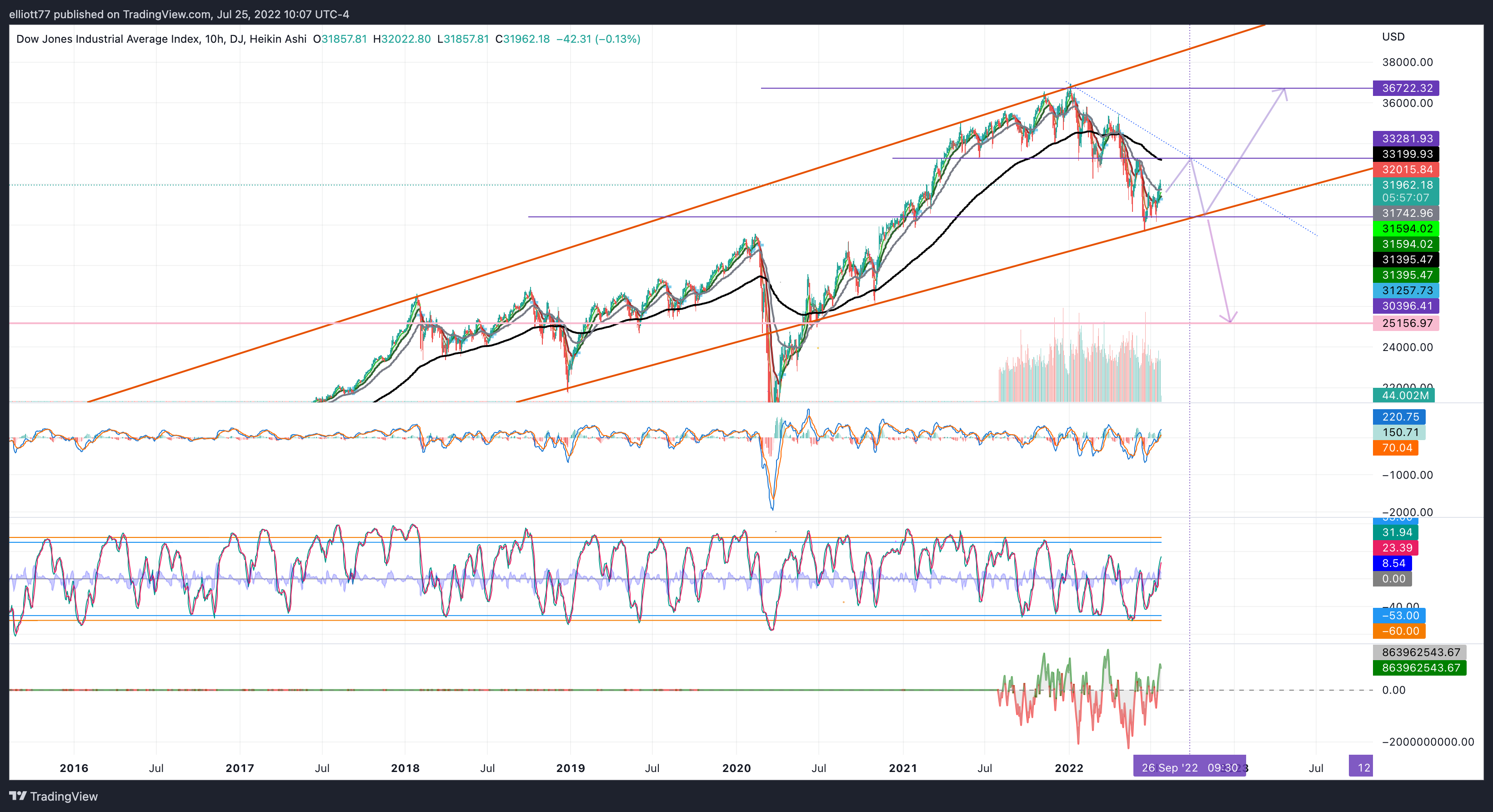Select the purple 36722.32 price label
This screenshot has height=812, width=1493.
tap(1406, 88)
